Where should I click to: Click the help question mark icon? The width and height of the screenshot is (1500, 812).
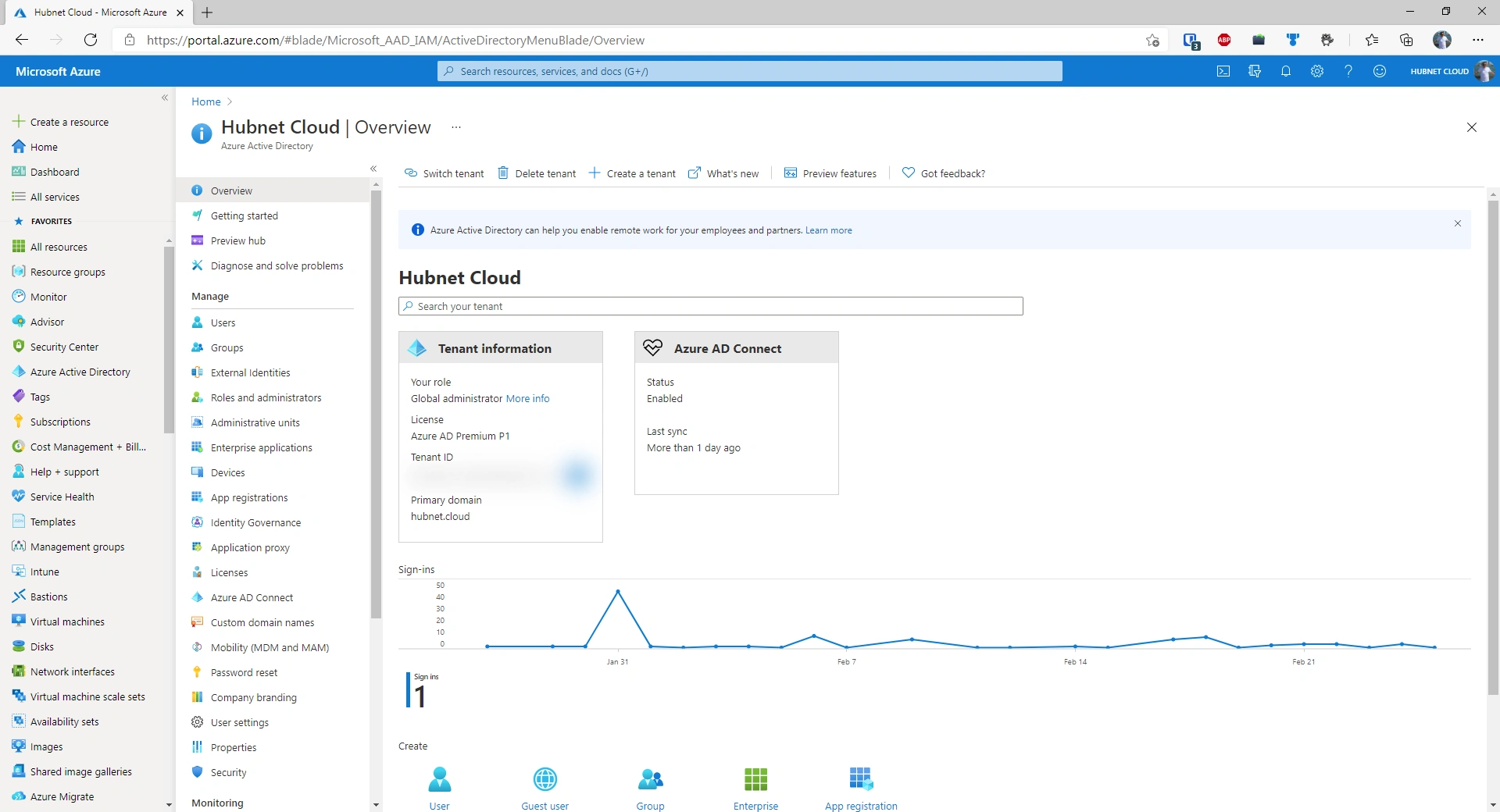tap(1348, 71)
